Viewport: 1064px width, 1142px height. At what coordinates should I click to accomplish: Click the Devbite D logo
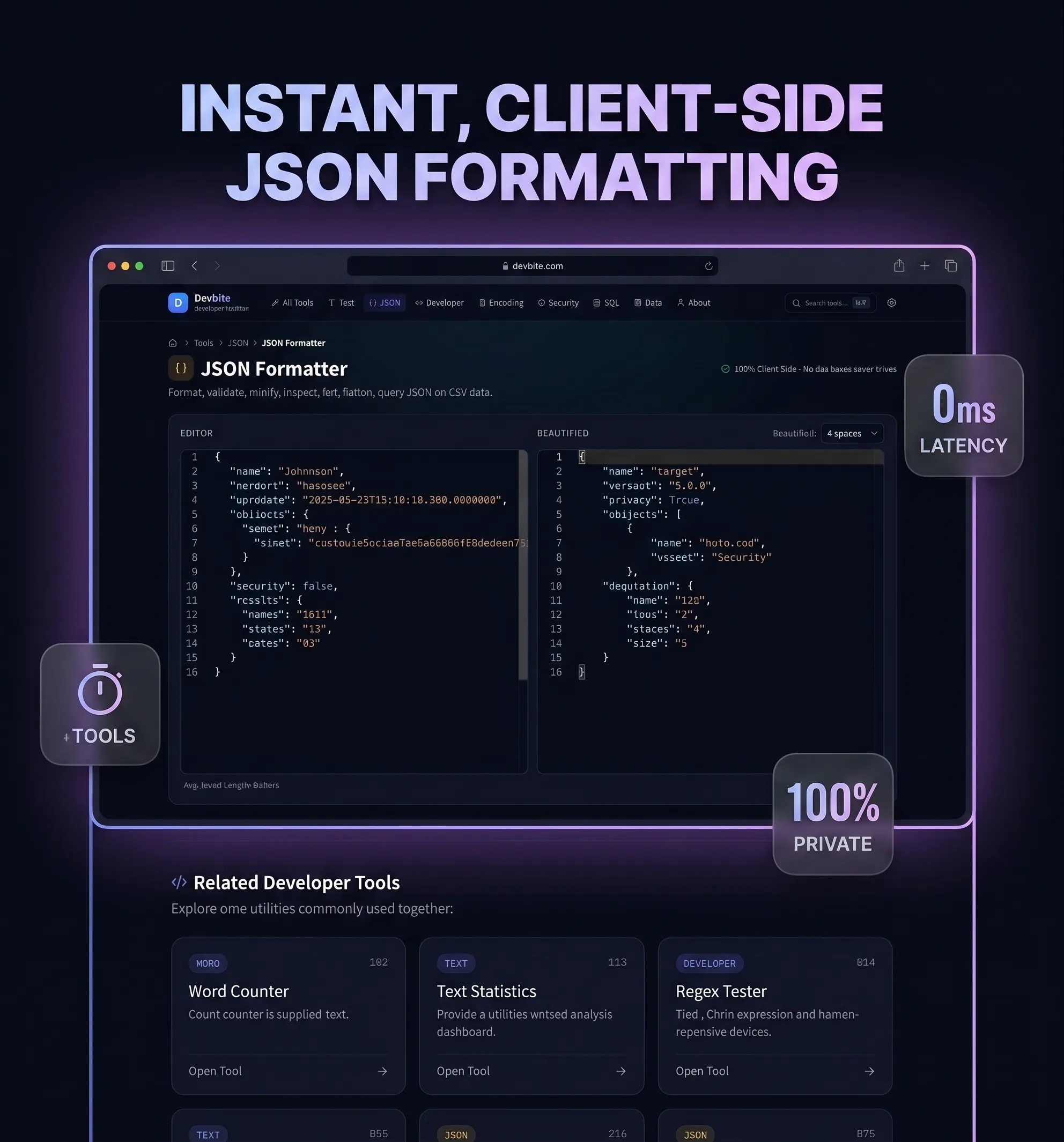point(178,302)
